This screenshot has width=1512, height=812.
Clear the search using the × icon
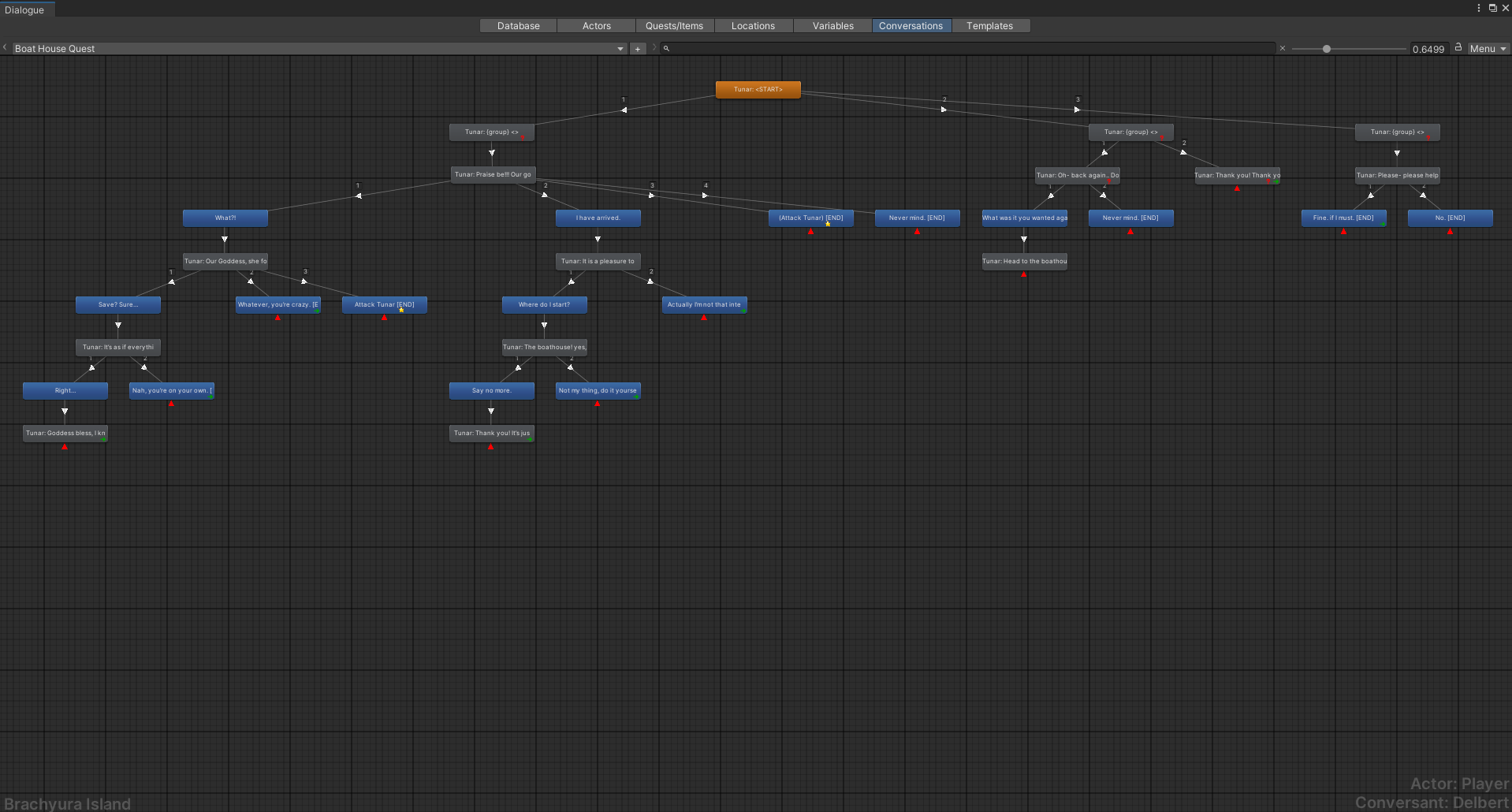[1282, 48]
